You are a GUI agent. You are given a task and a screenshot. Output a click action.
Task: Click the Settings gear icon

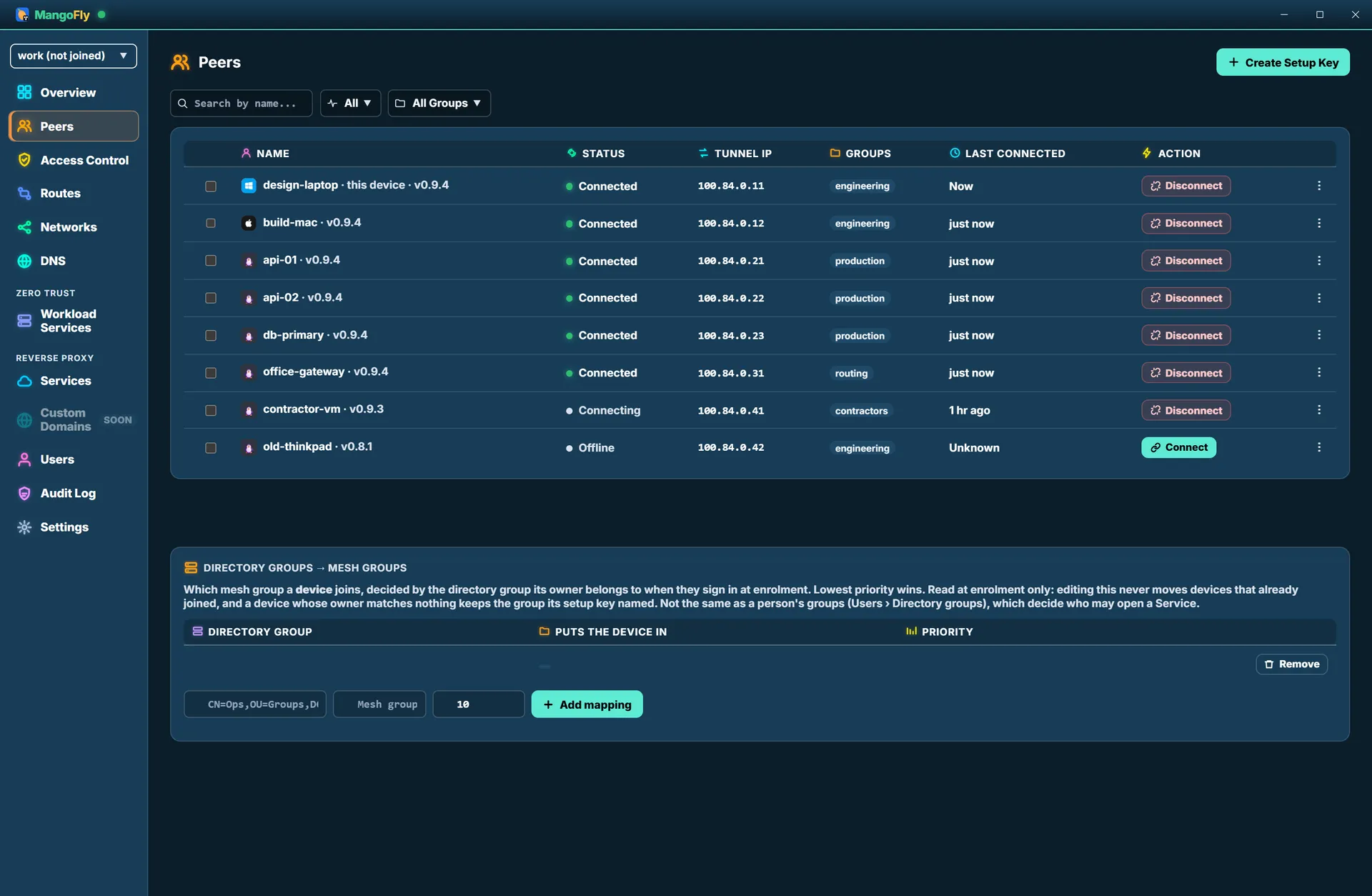[24, 527]
